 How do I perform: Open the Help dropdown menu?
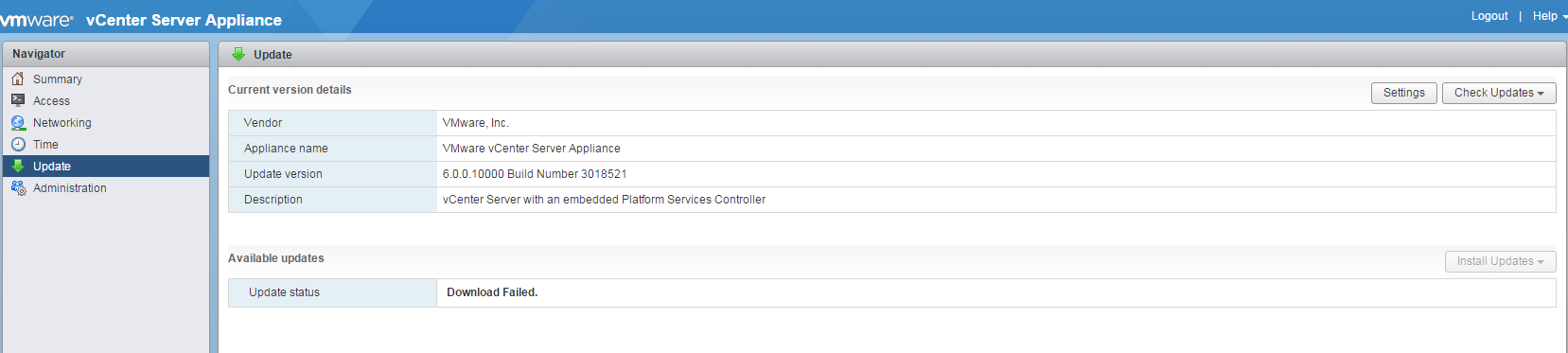click(x=1550, y=16)
